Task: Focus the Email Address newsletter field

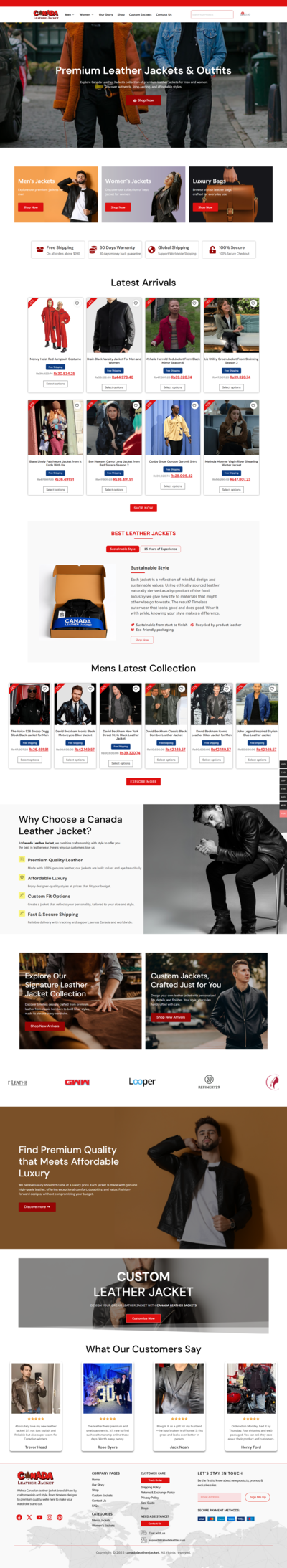Action: (x=220, y=1497)
